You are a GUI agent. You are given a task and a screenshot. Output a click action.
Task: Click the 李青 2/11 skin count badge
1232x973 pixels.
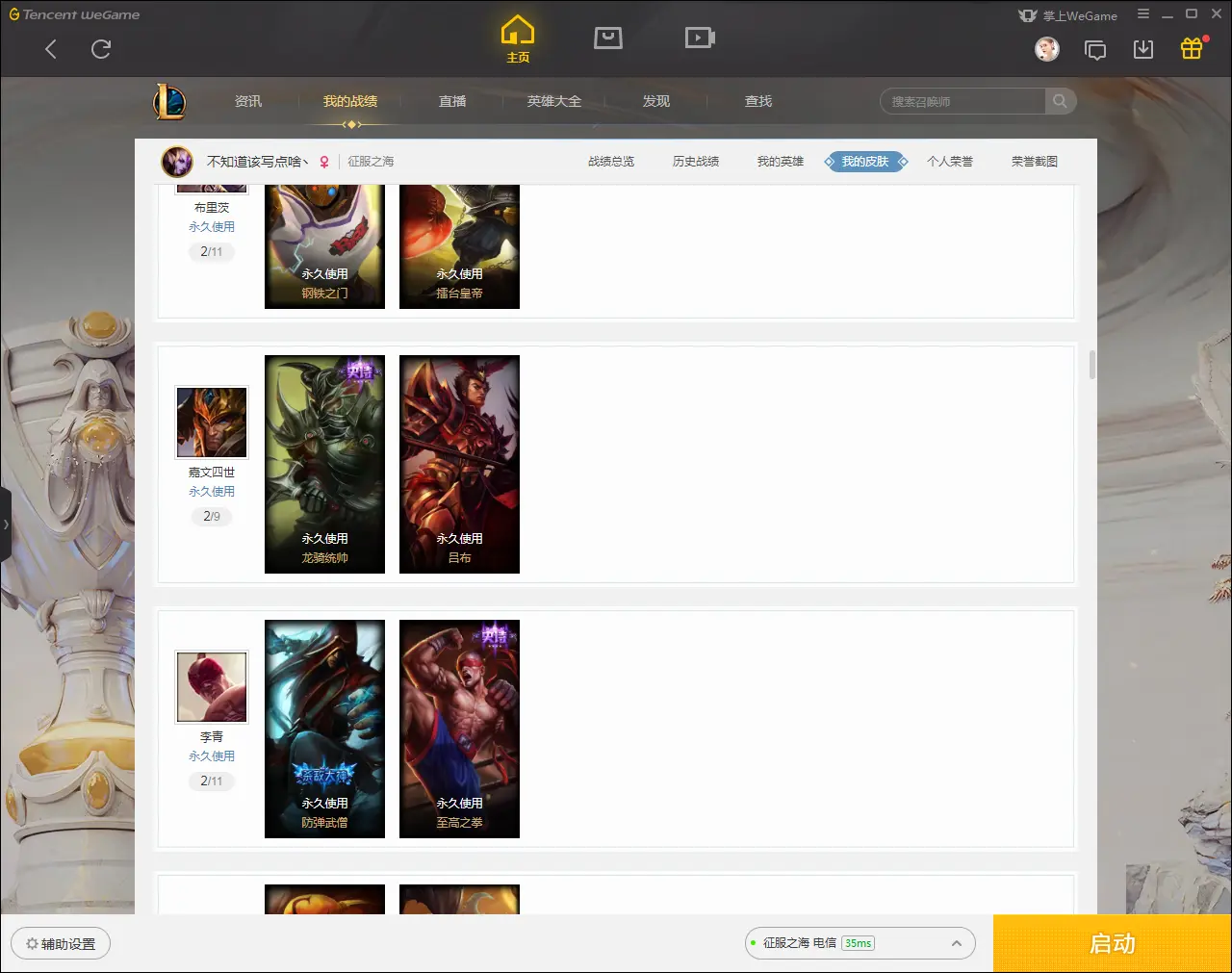click(x=212, y=781)
